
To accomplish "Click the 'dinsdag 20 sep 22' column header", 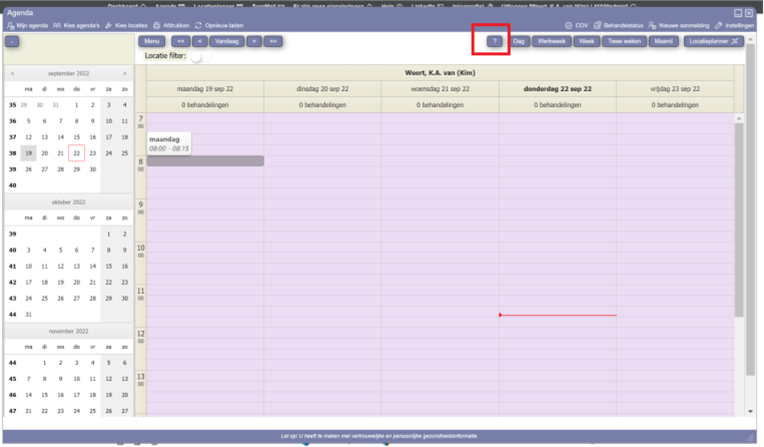I will pyautogui.click(x=323, y=89).
